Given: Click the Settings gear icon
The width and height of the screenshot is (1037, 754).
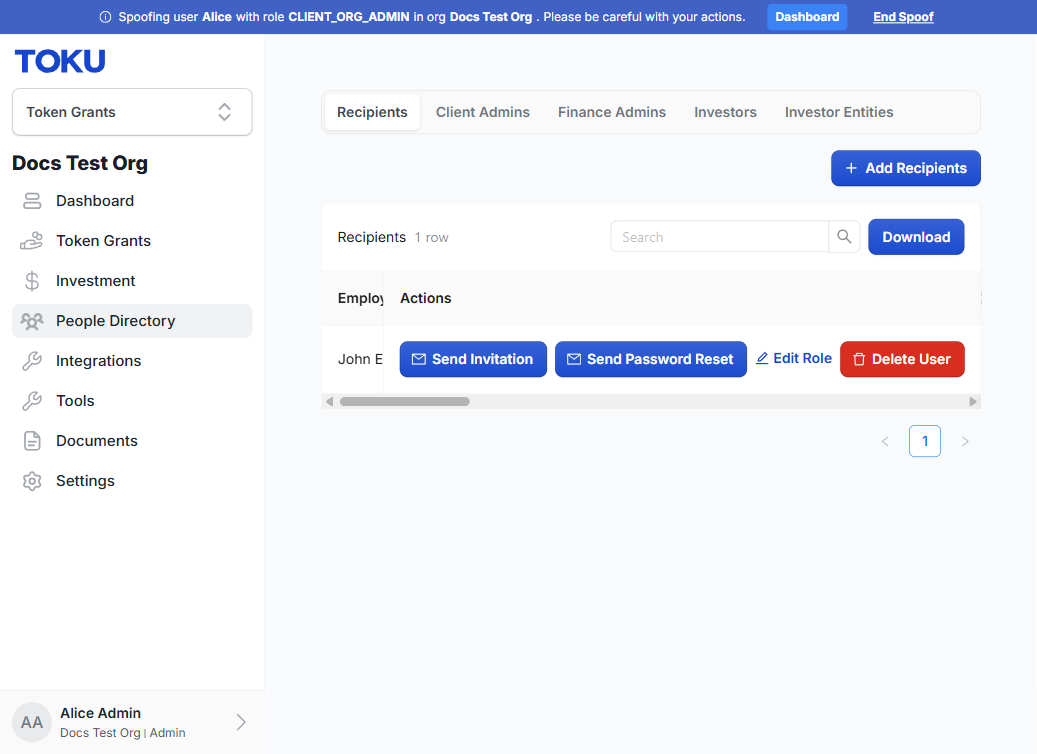Looking at the screenshot, I should click(x=32, y=481).
